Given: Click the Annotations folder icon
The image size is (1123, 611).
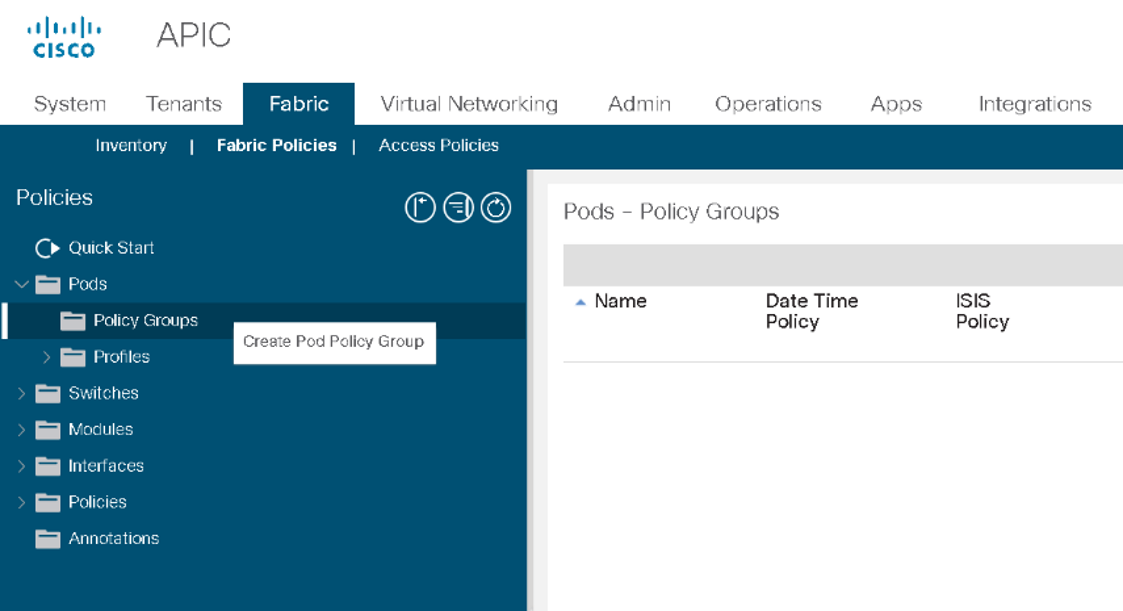Looking at the screenshot, I should point(48,539).
